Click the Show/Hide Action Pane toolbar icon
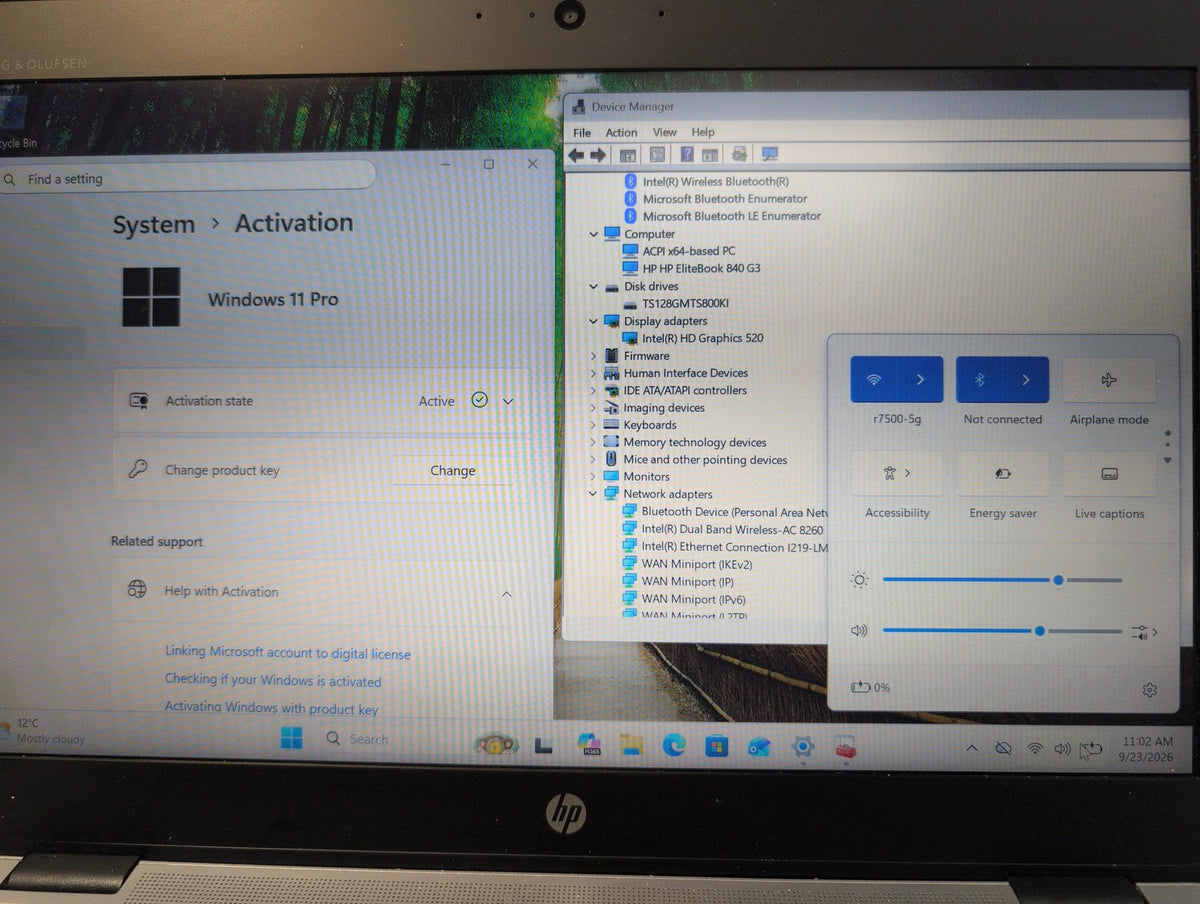This screenshot has width=1200, height=904. [x=710, y=155]
